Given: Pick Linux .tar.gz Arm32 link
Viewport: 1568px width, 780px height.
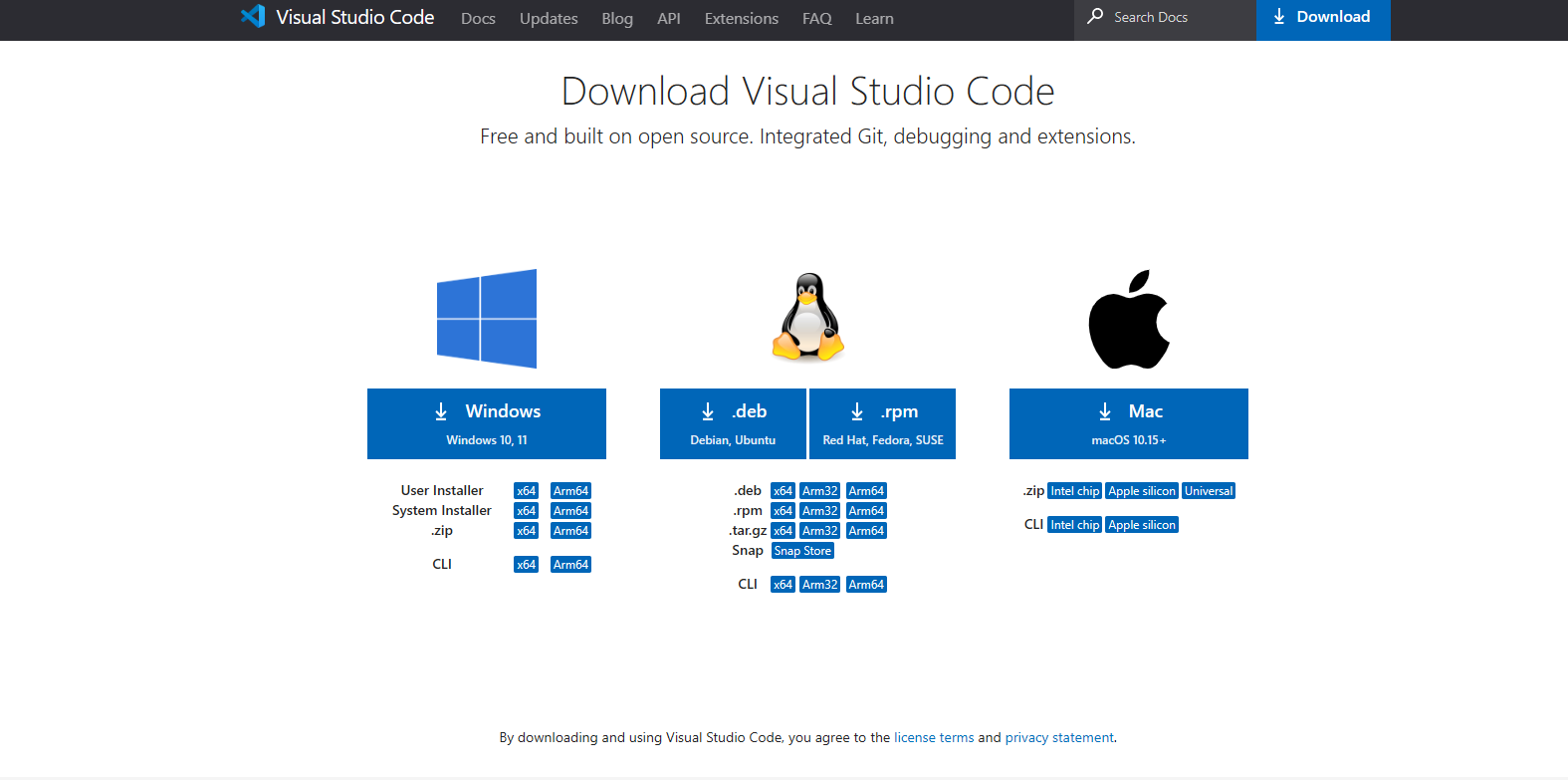Looking at the screenshot, I should tap(820, 531).
